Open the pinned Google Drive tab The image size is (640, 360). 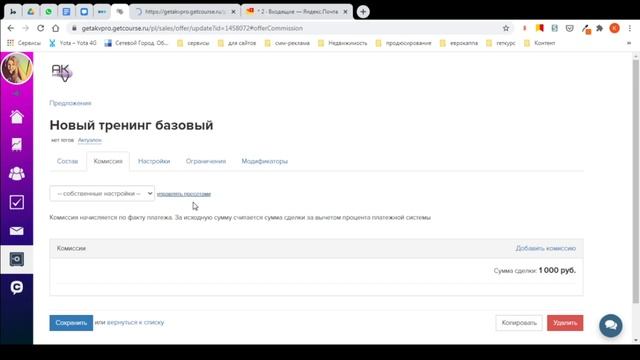31,12
